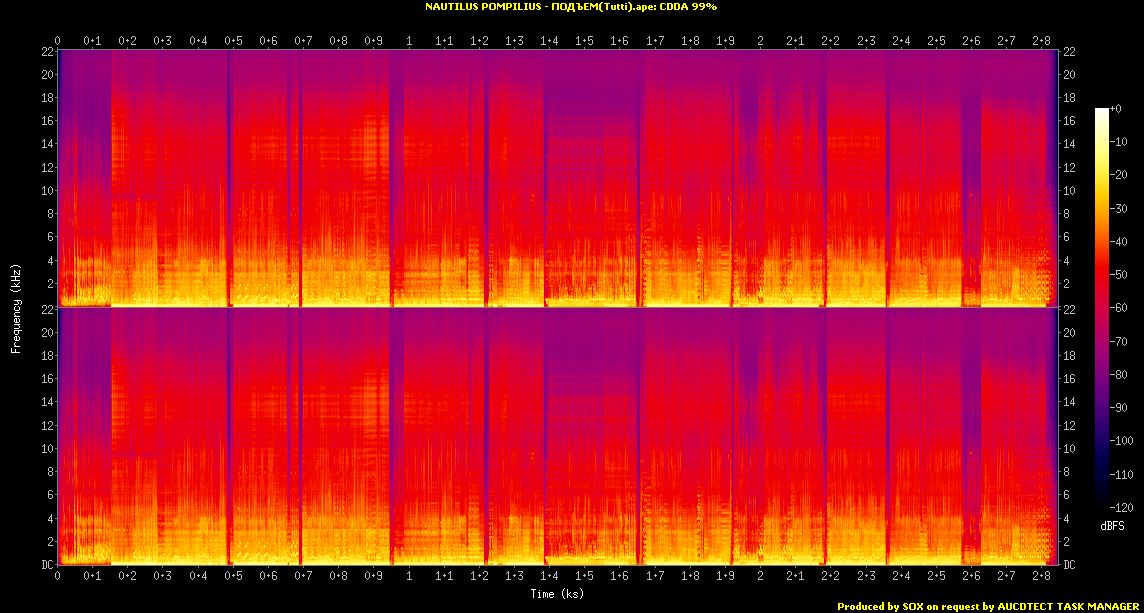Click the '2.8' tick on bottom time axis

[1042, 578]
